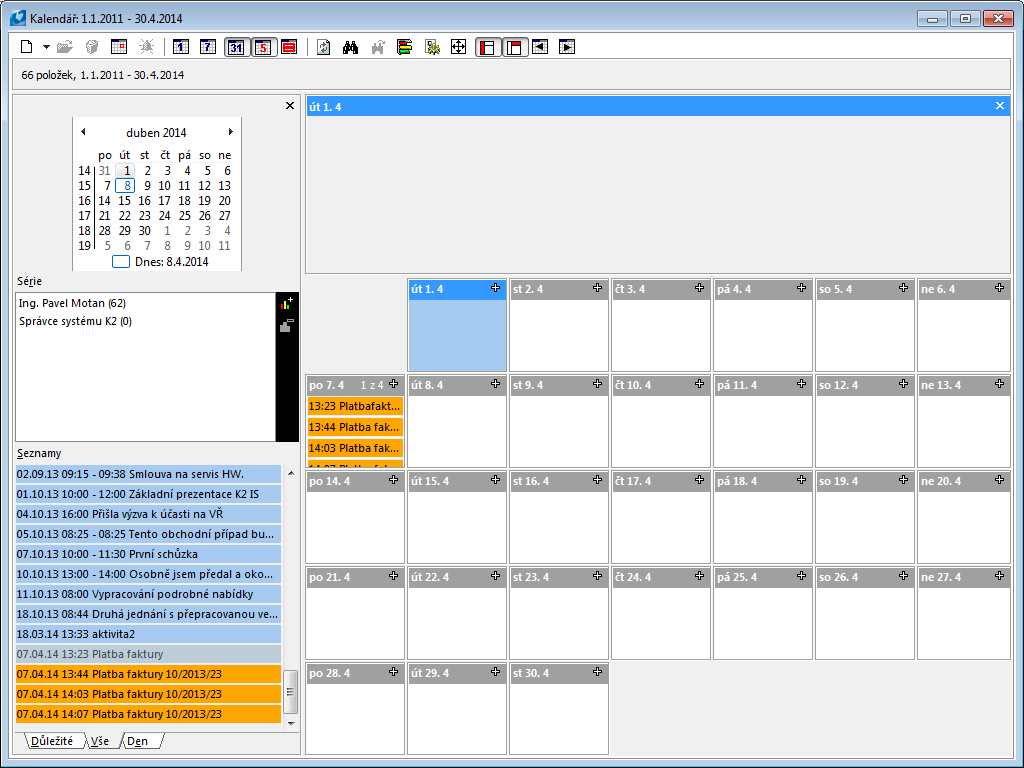Select April 22 in the mini calendar

[x=125, y=216]
